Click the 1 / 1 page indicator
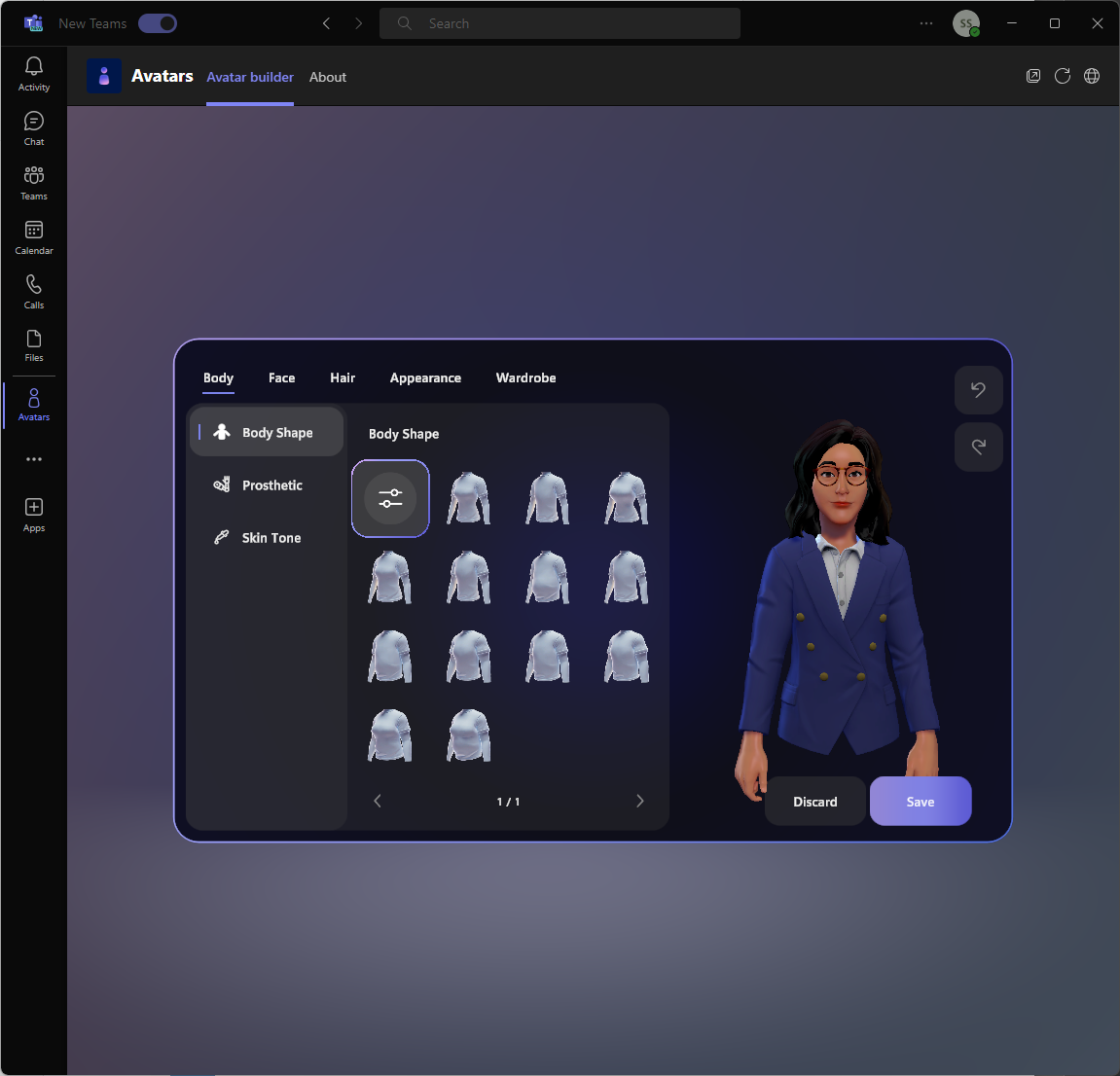 pyautogui.click(x=508, y=802)
